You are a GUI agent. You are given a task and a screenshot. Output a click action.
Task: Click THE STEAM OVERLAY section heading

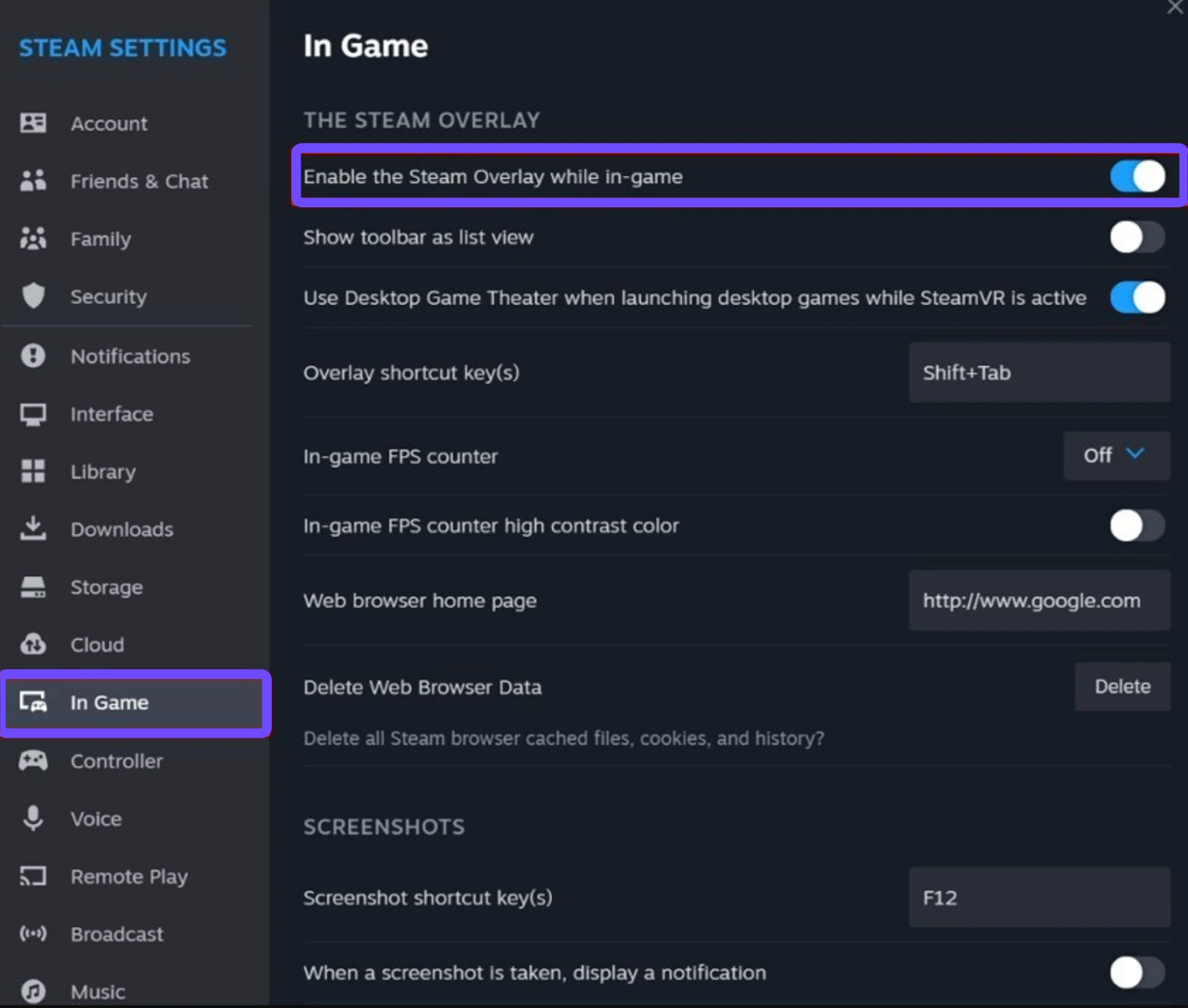click(x=422, y=120)
